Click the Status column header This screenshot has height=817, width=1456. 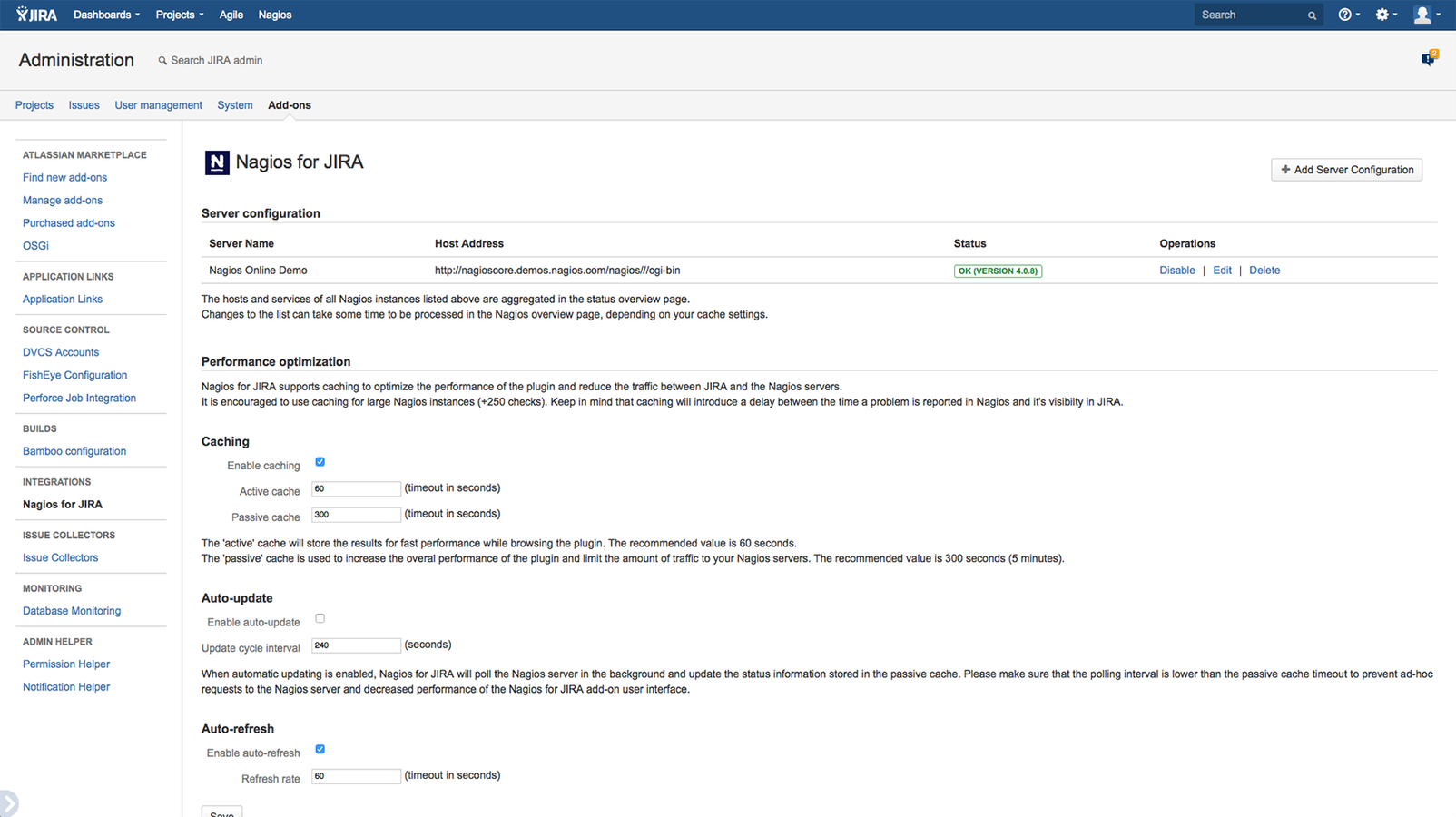coord(969,244)
